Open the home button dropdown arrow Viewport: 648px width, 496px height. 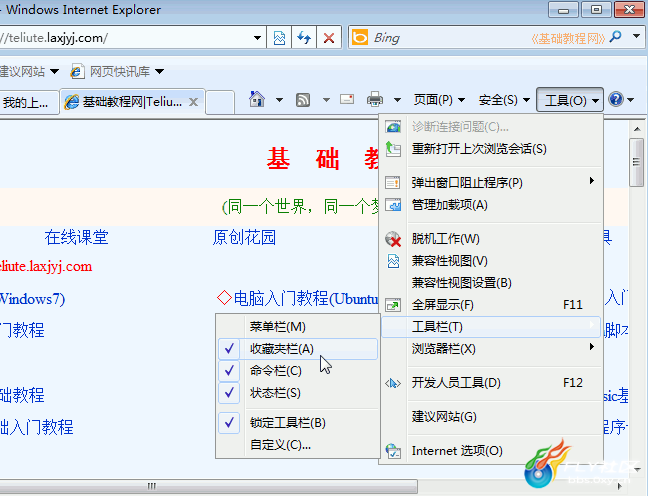coord(279,100)
